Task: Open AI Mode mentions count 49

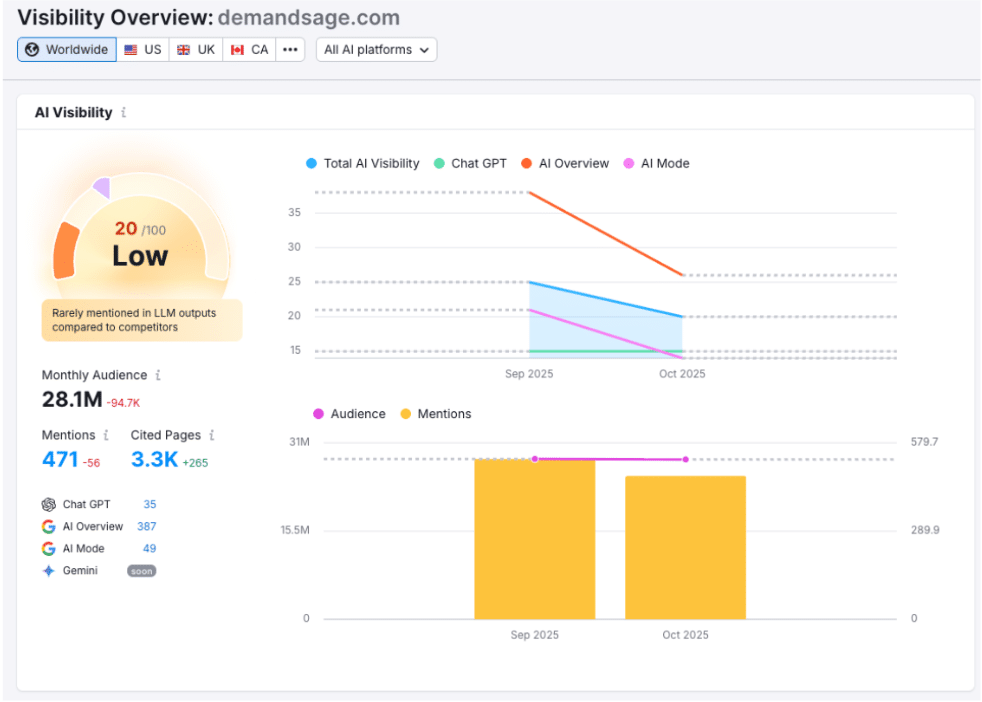Action: pyautogui.click(x=149, y=549)
